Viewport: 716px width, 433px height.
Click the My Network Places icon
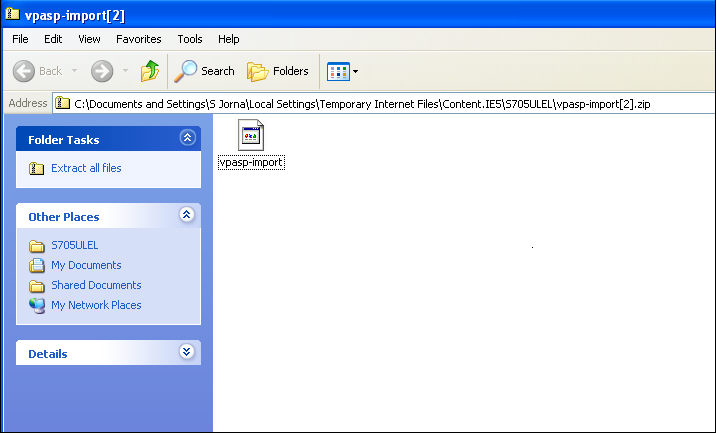(37, 306)
